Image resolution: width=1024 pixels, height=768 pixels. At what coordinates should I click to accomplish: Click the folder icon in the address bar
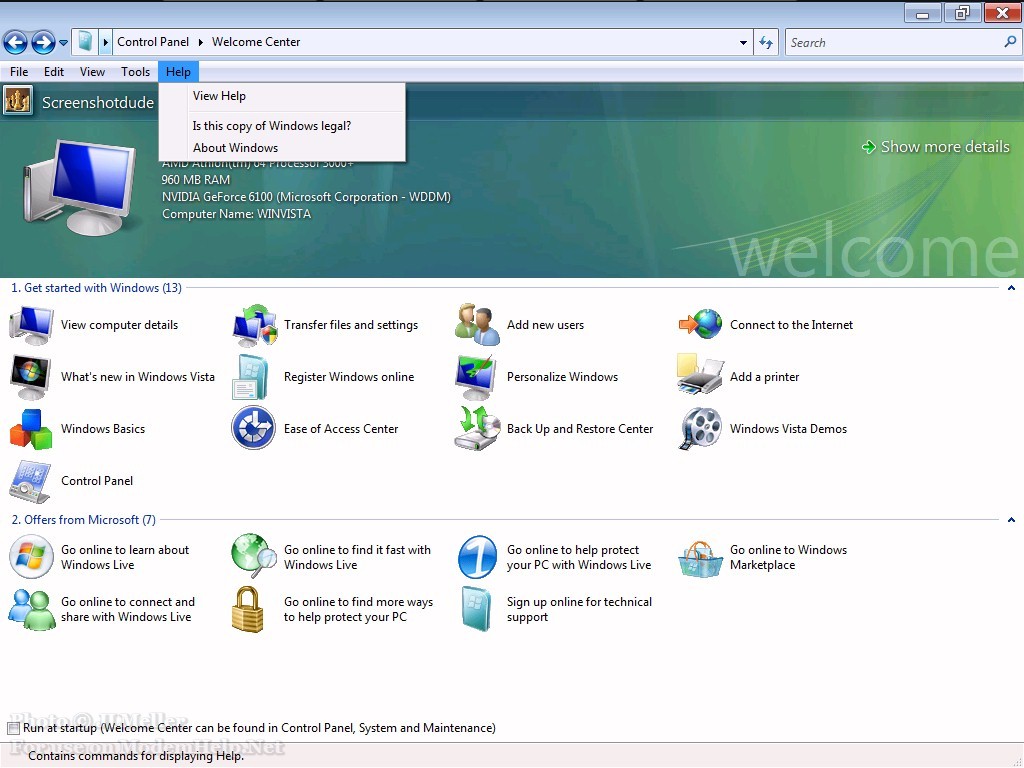pos(85,42)
